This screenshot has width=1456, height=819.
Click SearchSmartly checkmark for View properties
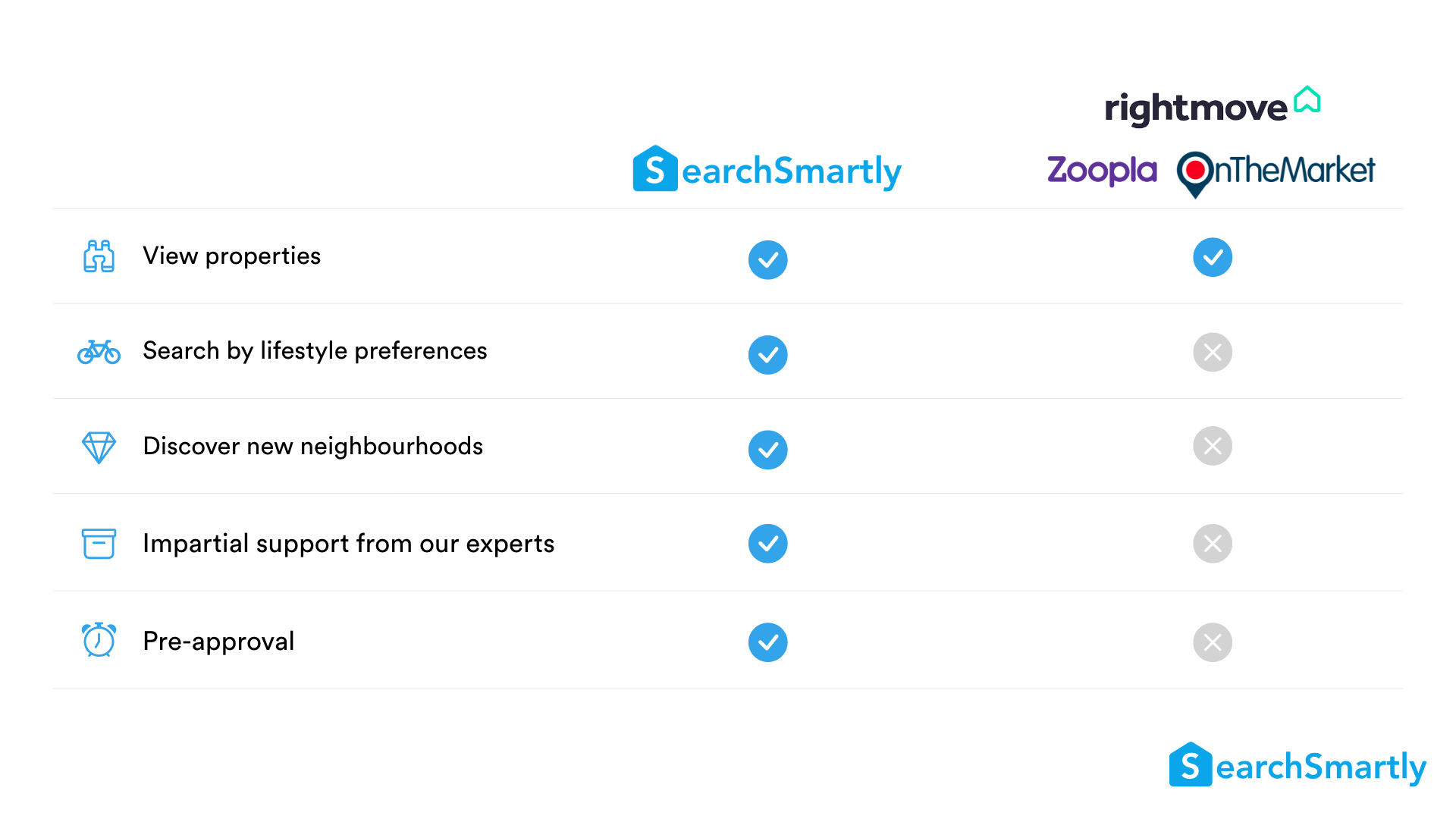tap(767, 260)
